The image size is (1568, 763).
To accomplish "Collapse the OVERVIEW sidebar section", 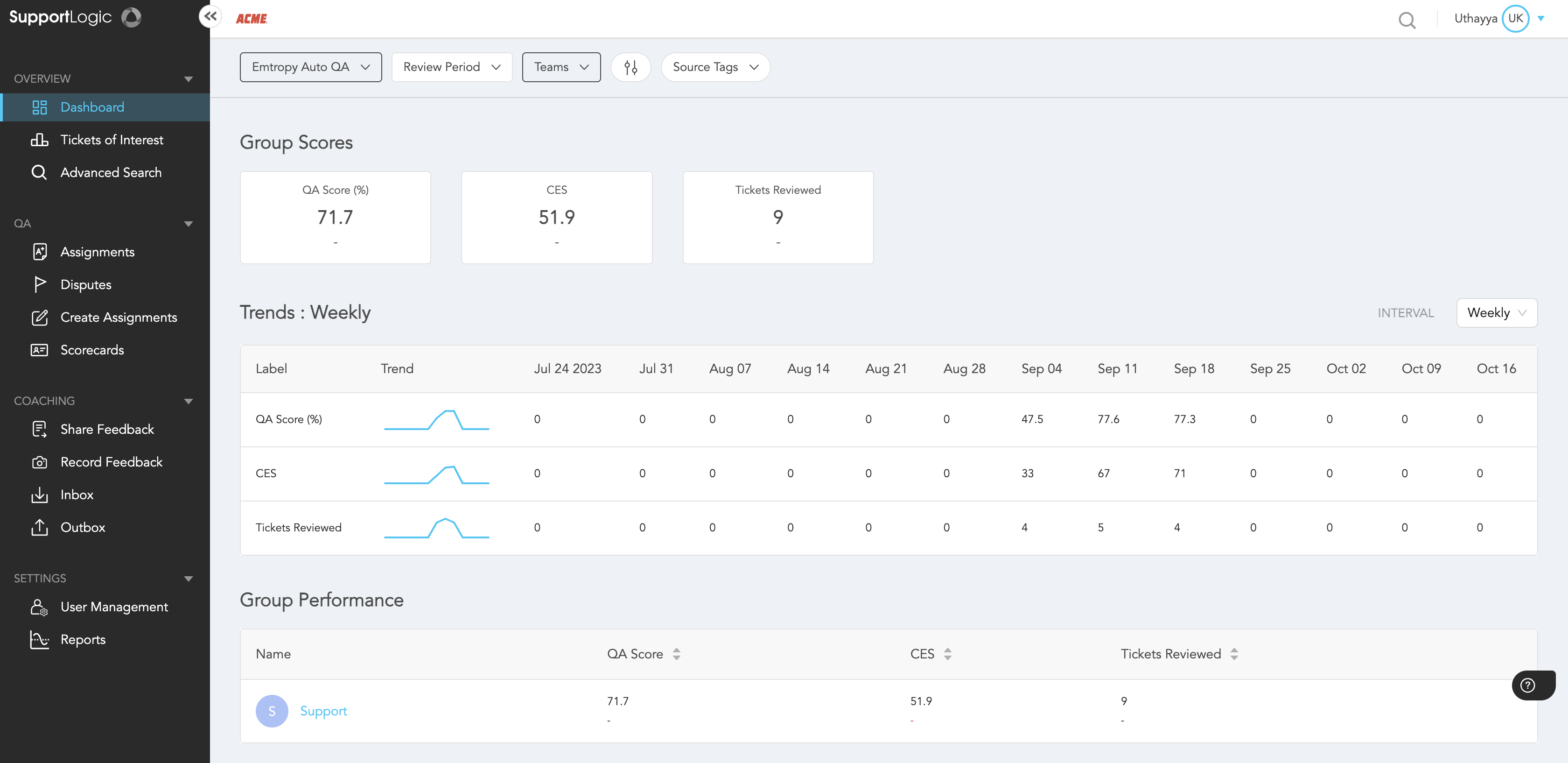I will tap(188, 79).
